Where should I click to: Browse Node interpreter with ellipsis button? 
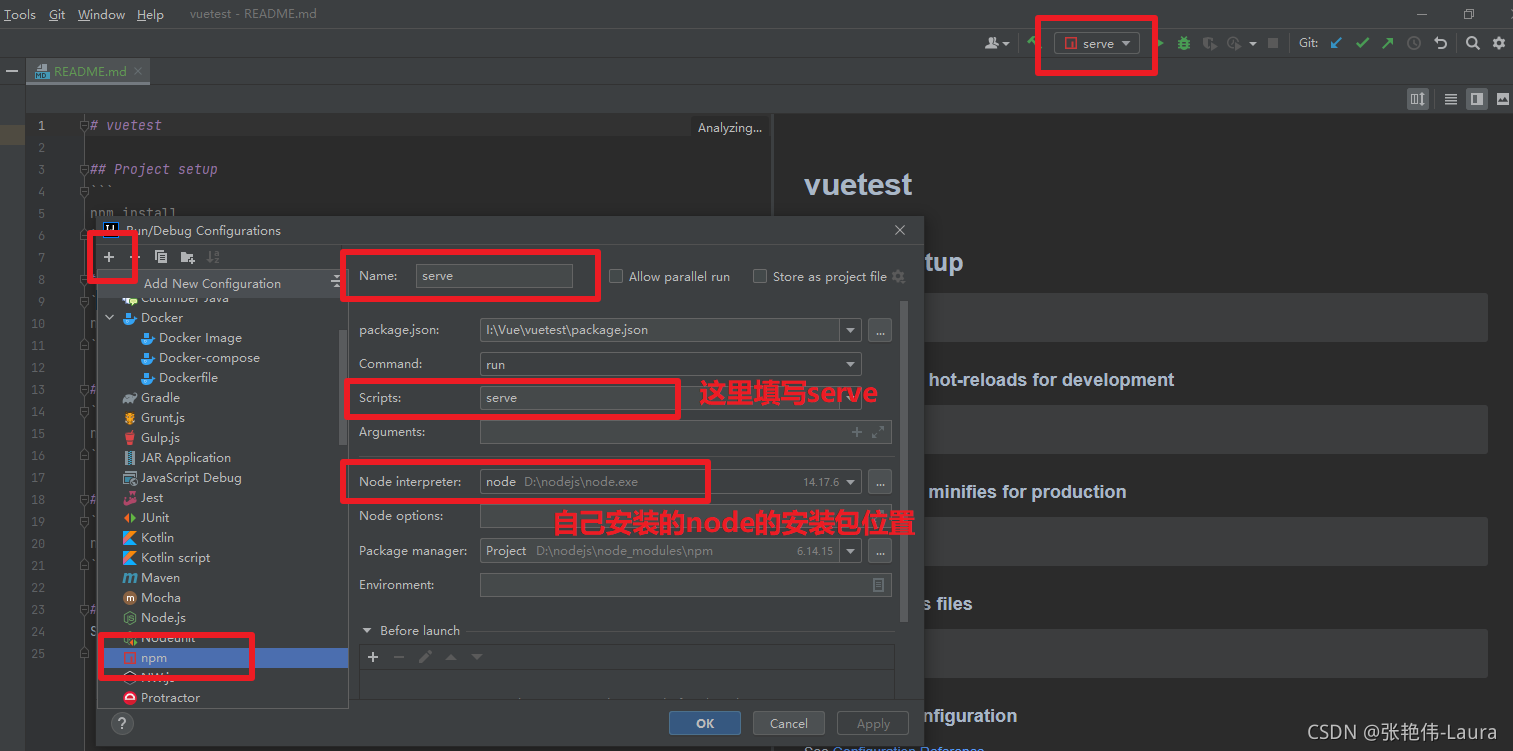click(x=880, y=482)
